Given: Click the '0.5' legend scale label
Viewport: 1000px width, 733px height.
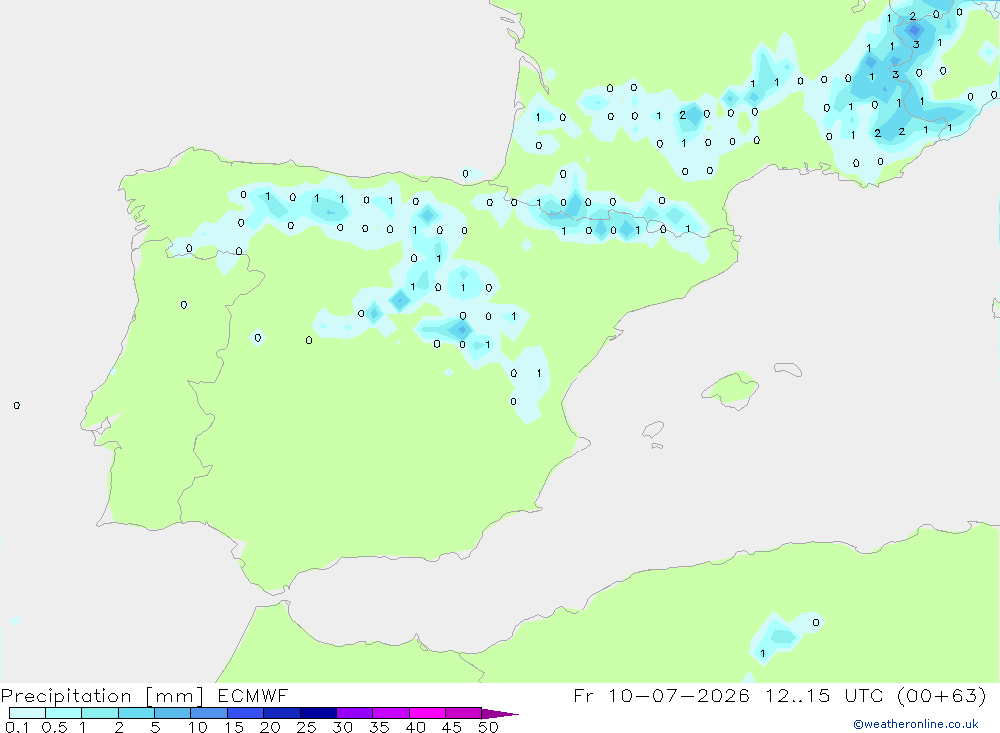Looking at the screenshot, I should [54, 727].
